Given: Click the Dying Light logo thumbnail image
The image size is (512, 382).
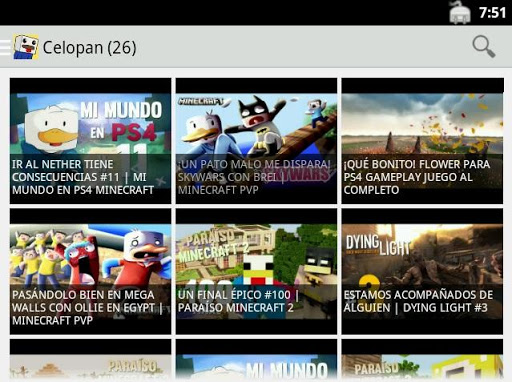Looking at the screenshot, I should coord(422,255).
